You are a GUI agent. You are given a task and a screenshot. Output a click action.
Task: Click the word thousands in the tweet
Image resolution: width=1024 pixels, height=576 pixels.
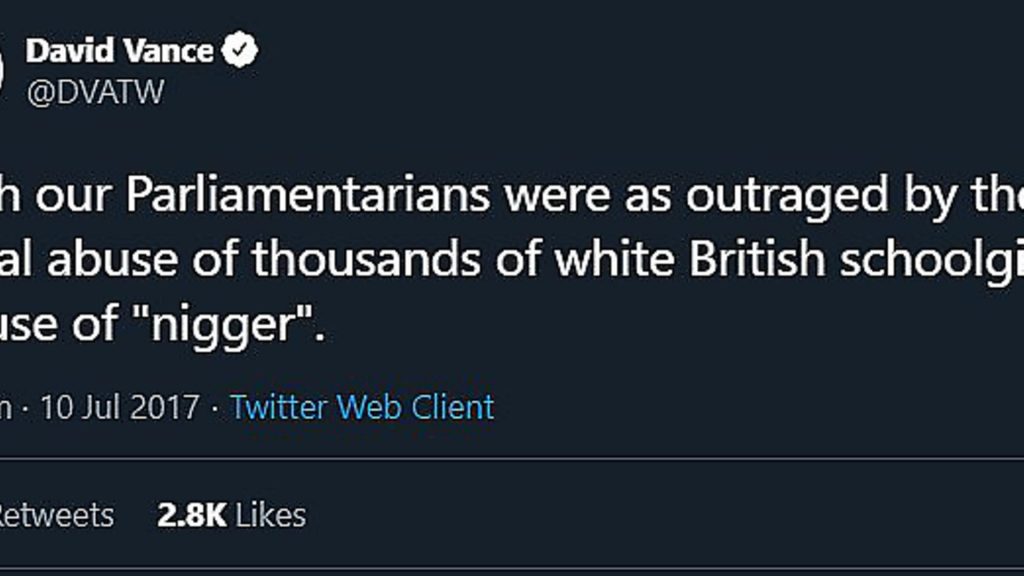click(366, 259)
